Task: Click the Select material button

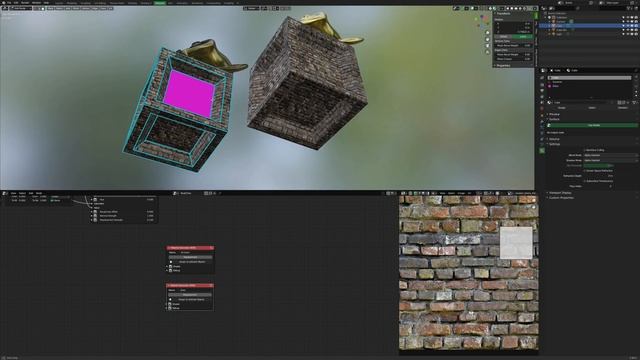Action: click(592, 108)
